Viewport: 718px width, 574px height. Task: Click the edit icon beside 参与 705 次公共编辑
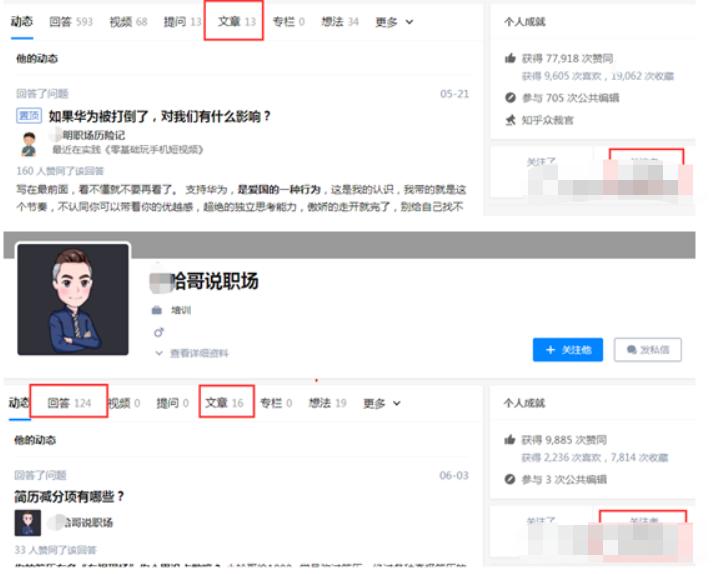tap(510, 97)
